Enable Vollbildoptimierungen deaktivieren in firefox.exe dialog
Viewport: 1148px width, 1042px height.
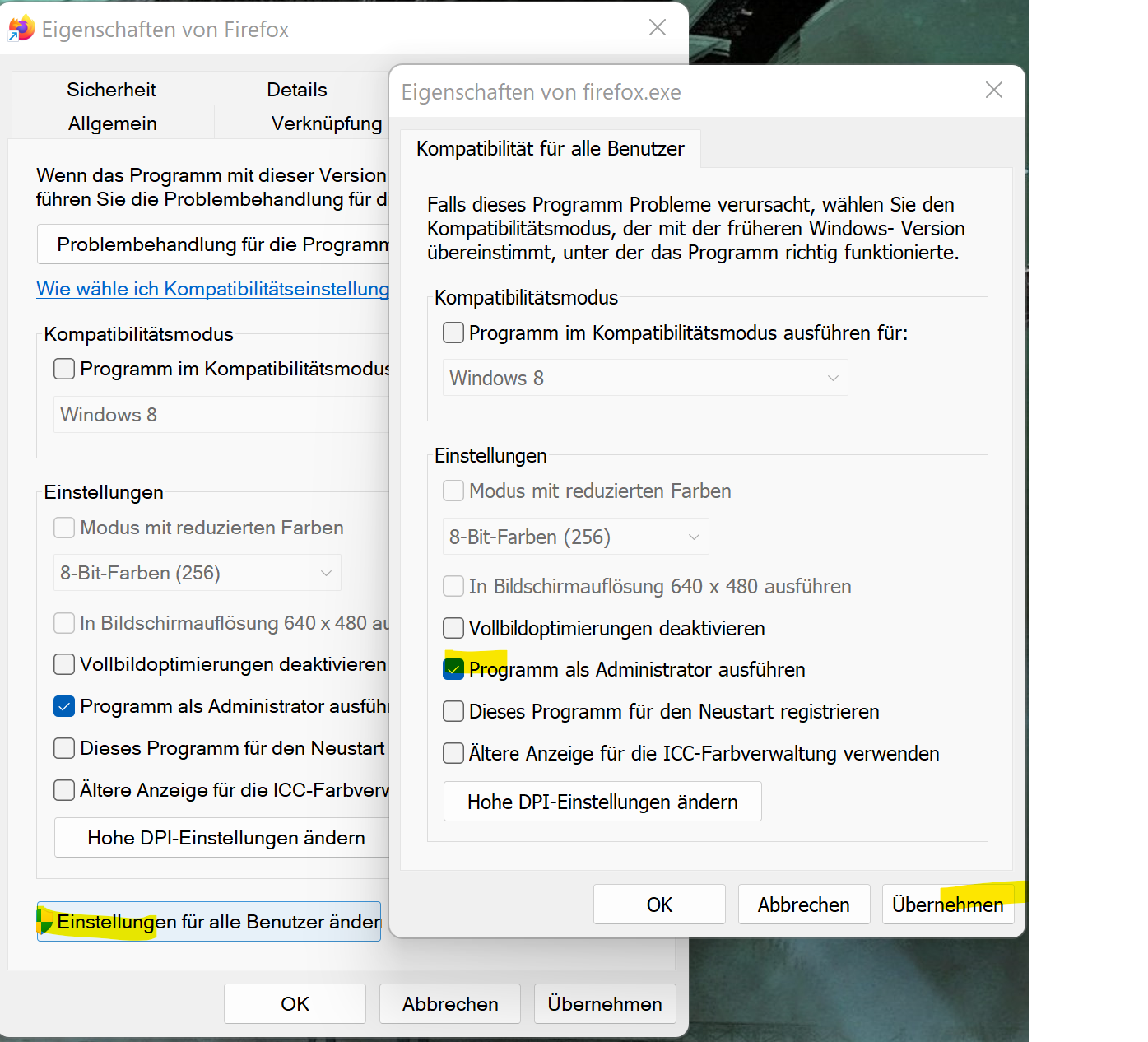click(x=453, y=628)
